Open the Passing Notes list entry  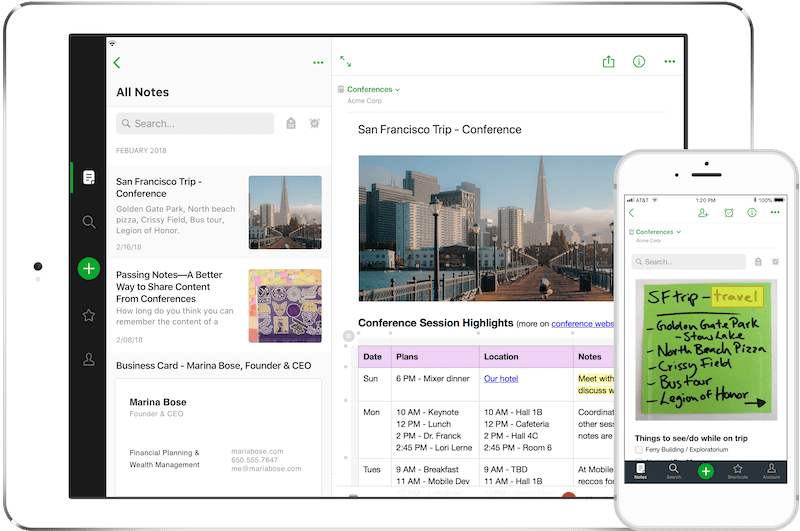point(219,306)
